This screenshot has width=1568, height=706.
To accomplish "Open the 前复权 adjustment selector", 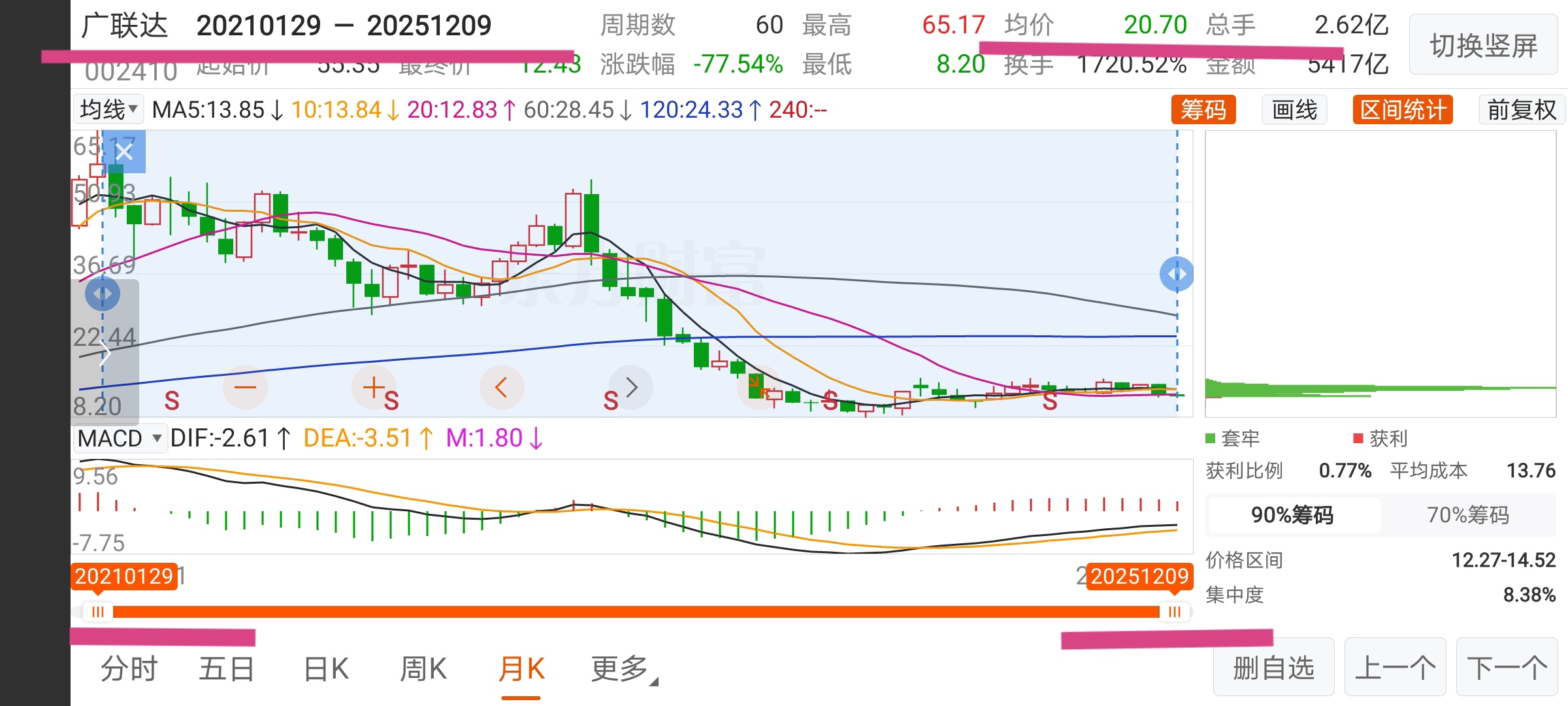I will click(x=1521, y=110).
